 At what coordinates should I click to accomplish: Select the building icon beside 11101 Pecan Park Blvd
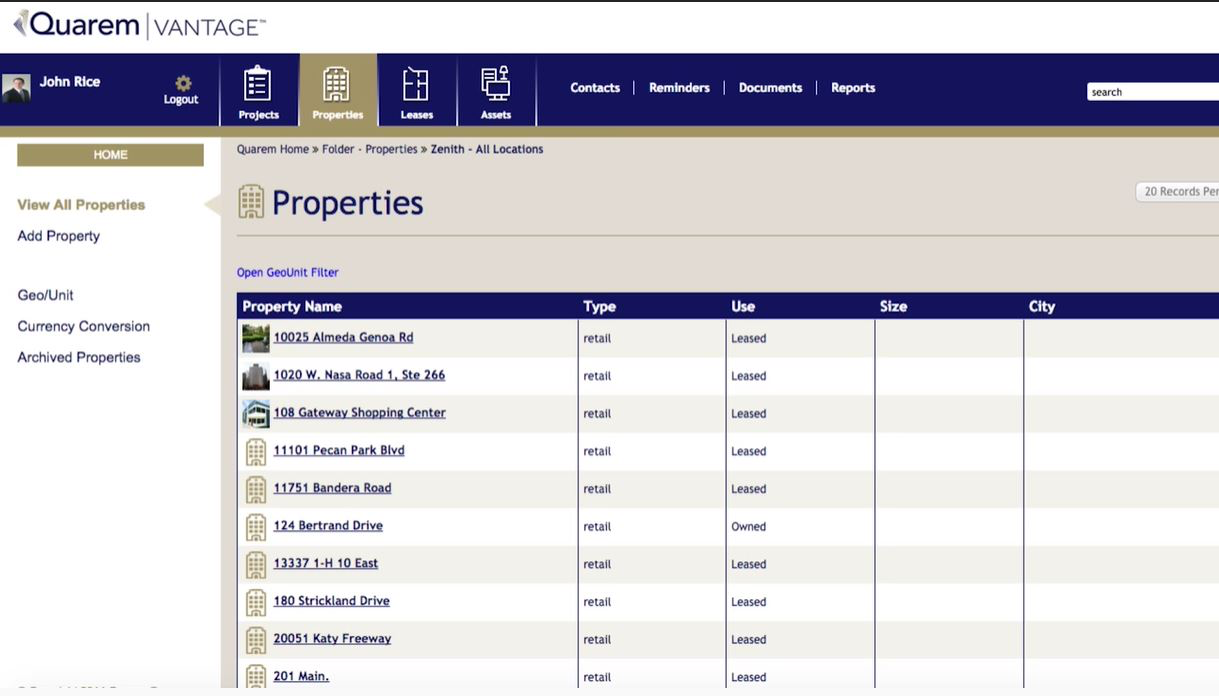click(255, 451)
